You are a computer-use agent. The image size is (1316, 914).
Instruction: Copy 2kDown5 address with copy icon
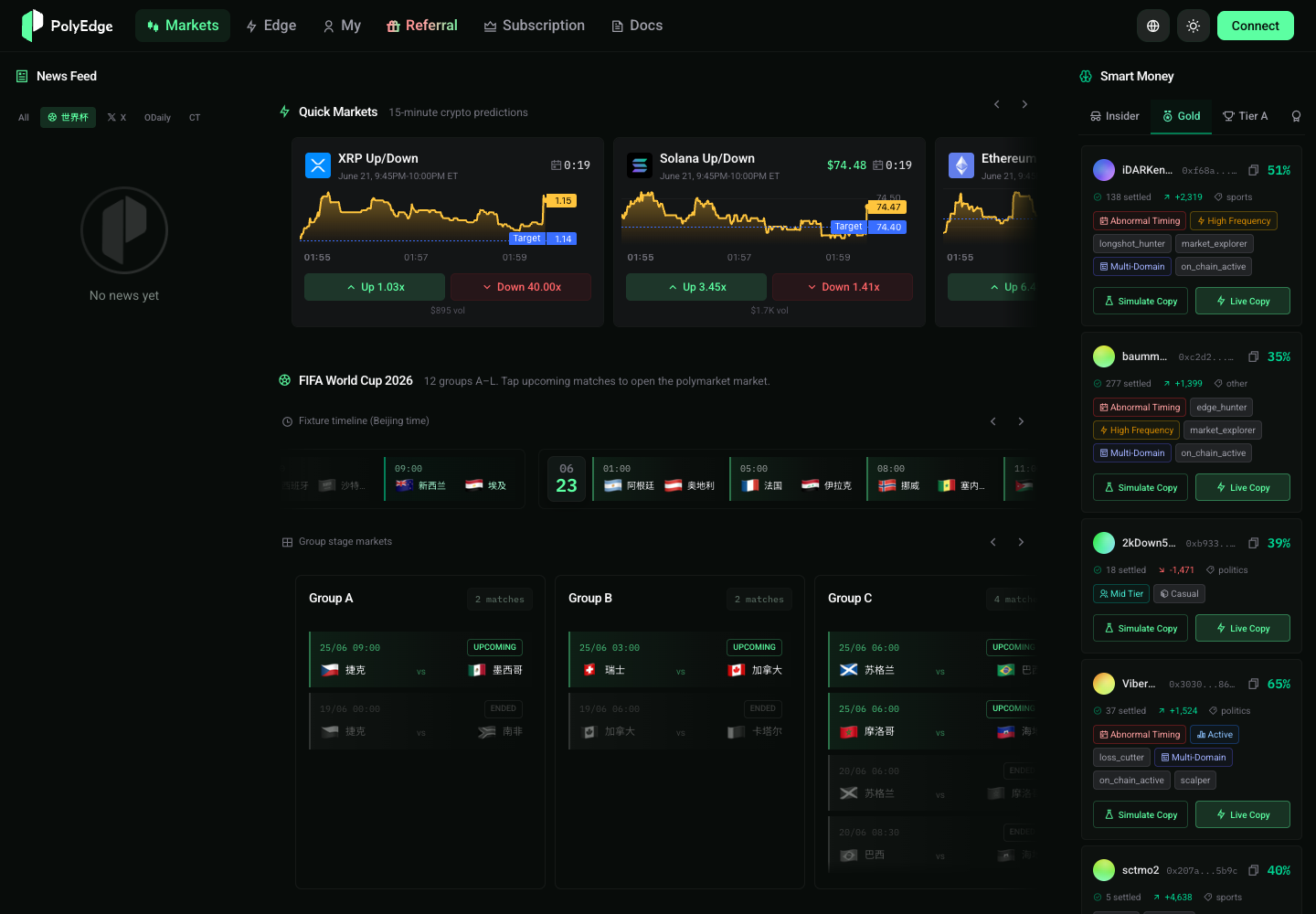pos(1254,543)
